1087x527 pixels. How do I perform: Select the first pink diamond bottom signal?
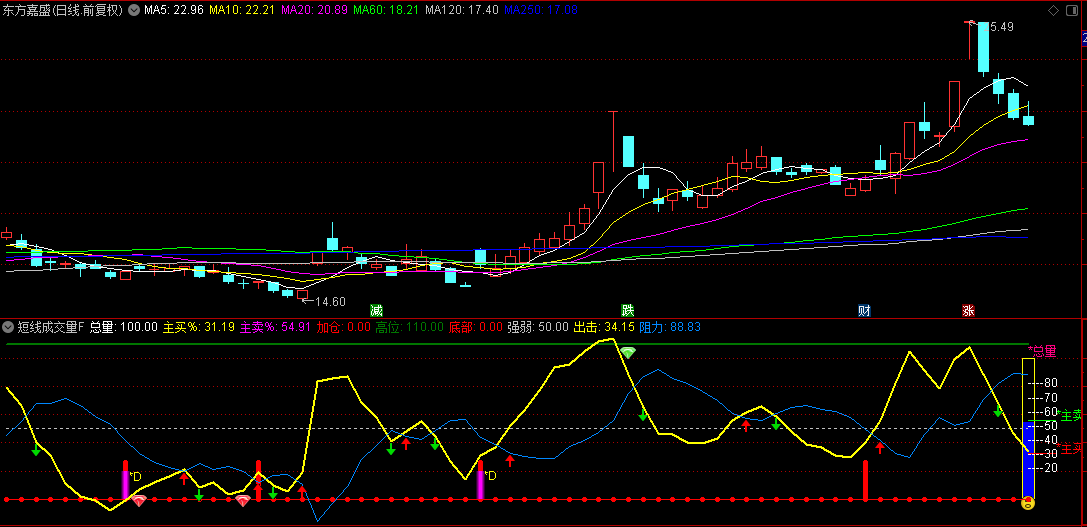point(138,500)
